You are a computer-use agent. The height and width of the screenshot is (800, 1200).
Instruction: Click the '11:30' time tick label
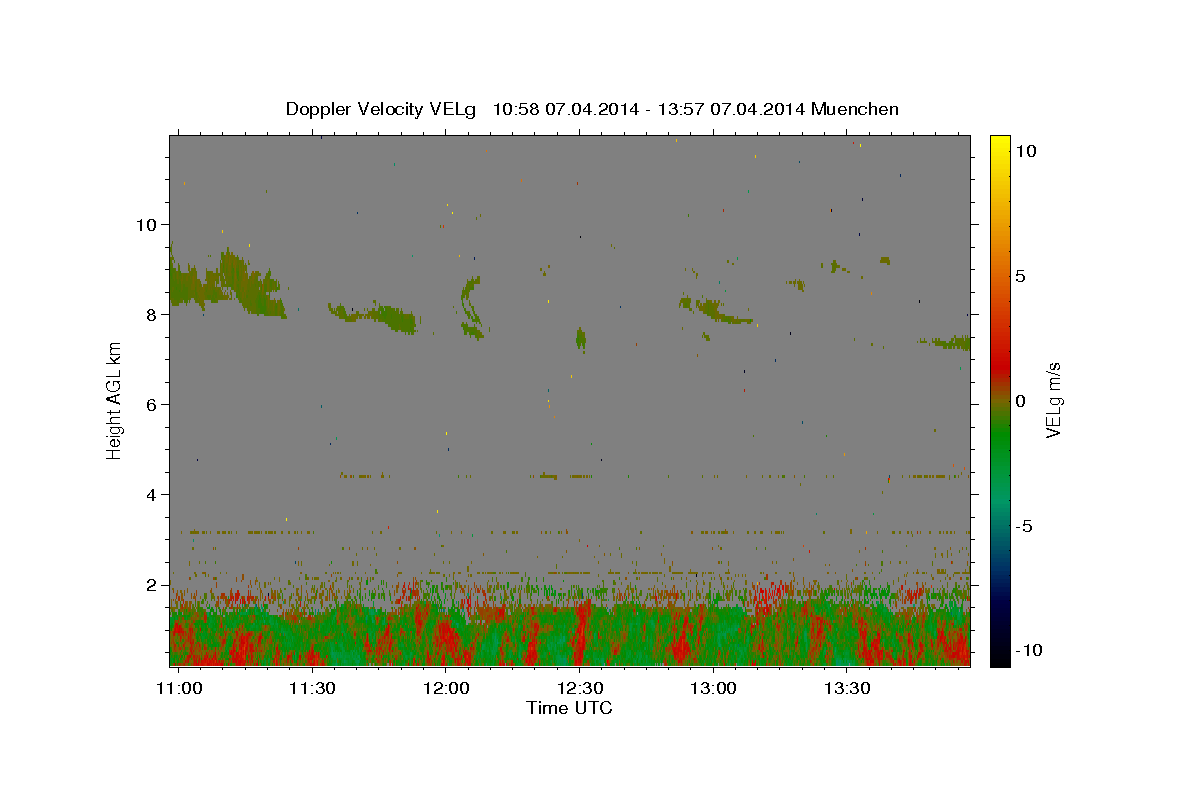(312, 688)
